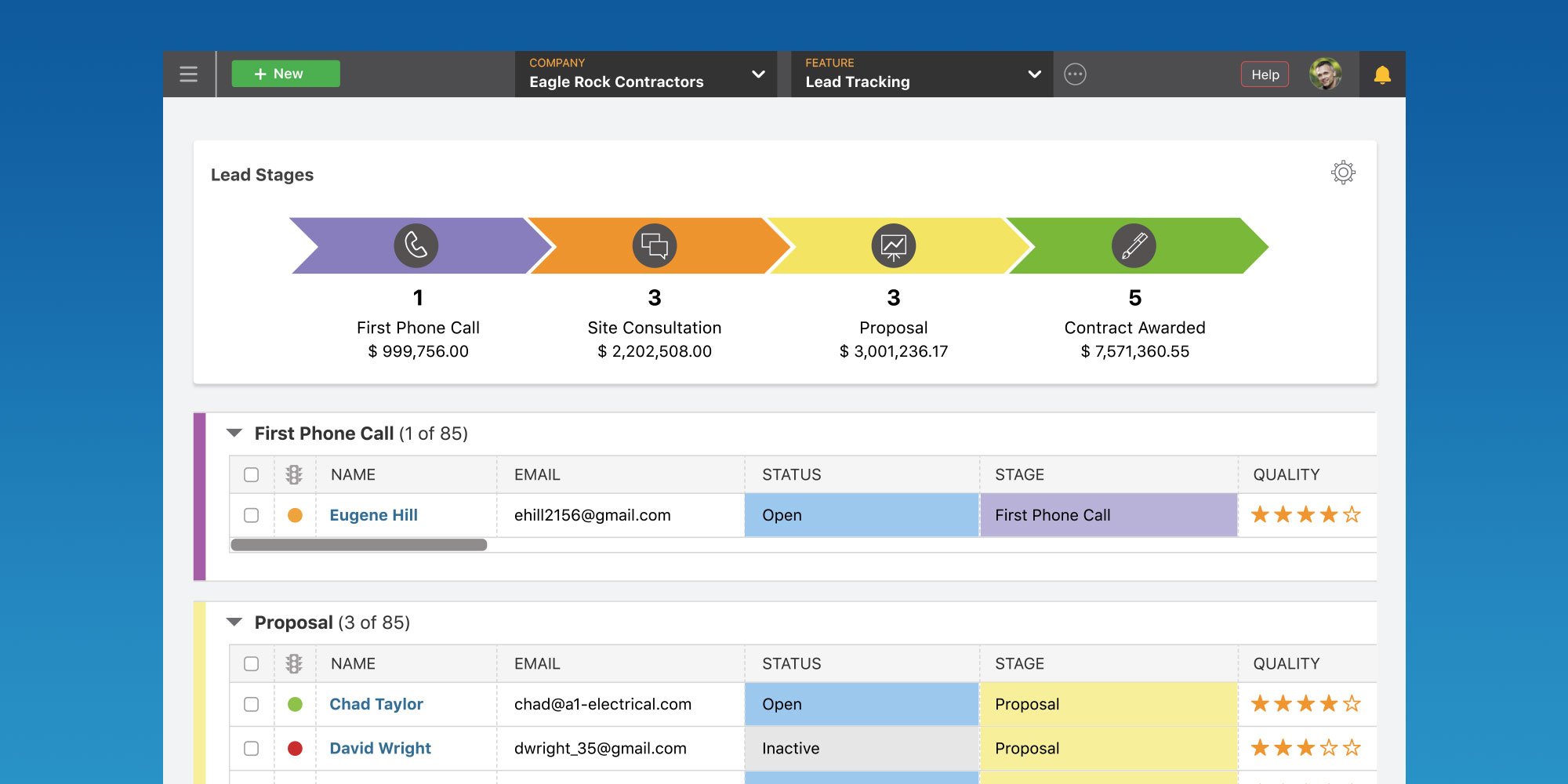This screenshot has width=1568, height=784.
Task: Collapse the First Phone Call section
Action: tap(234, 433)
